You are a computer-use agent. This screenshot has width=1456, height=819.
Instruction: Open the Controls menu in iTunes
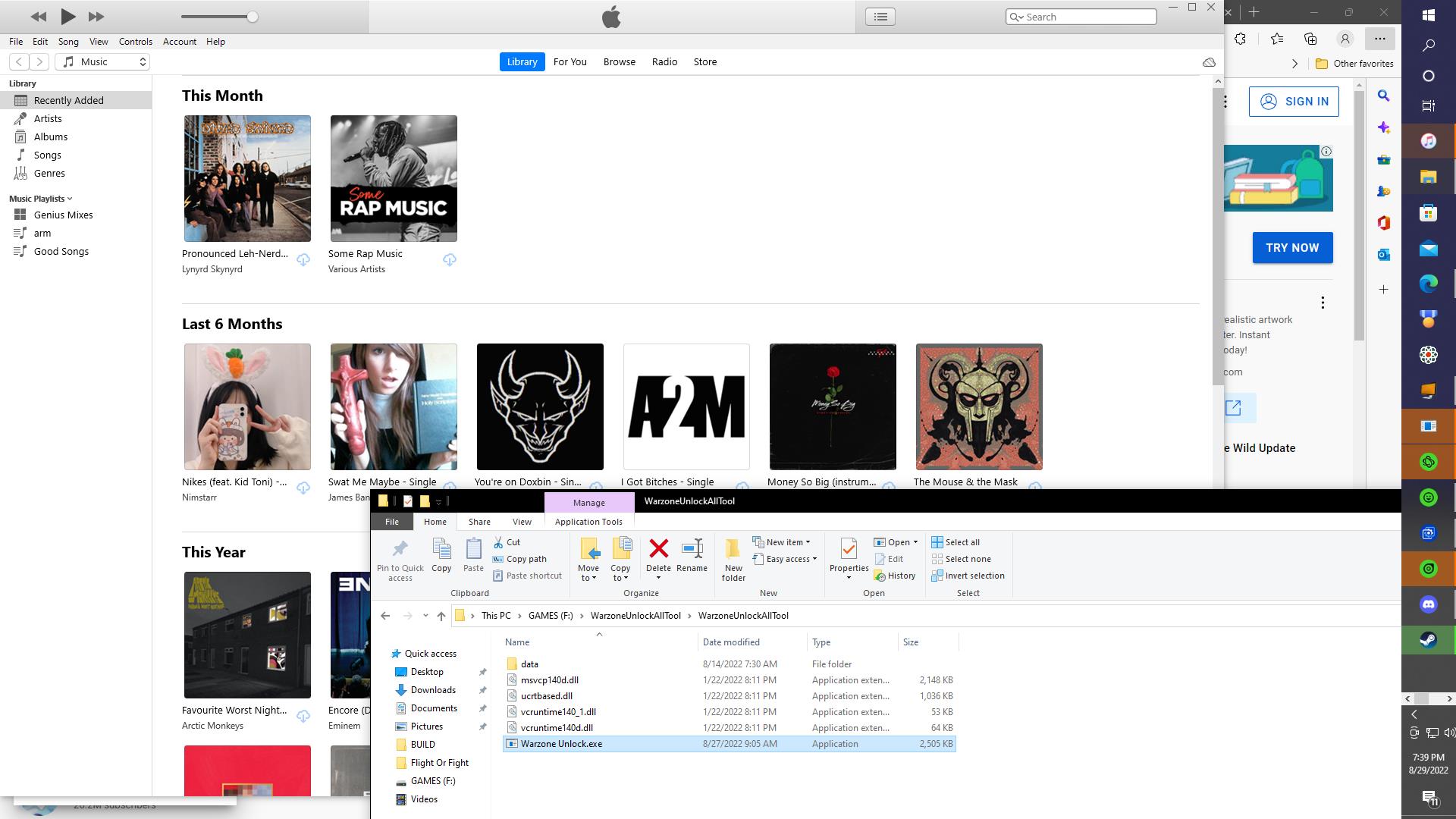(x=135, y=42)
